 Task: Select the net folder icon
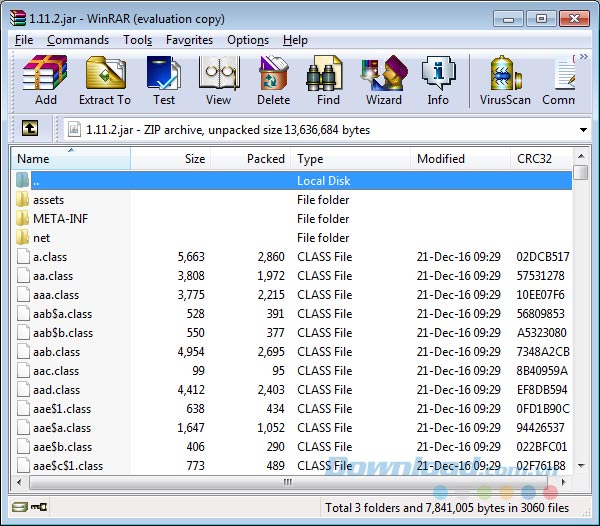pos(23,238)
